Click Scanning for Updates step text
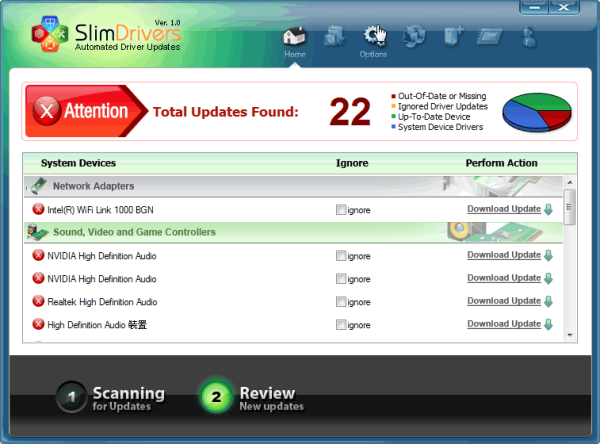Image resolution: width=600 pixels, height=444 pixels. [x=129, y=398]
